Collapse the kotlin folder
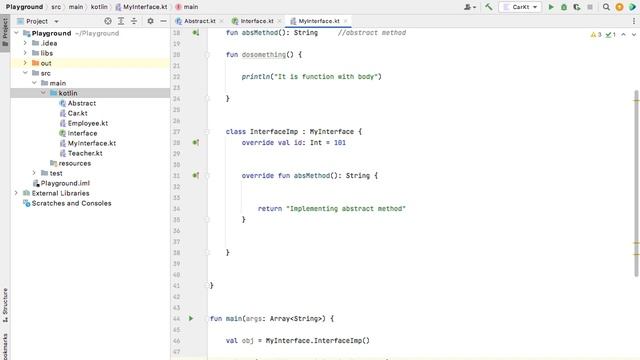Viewport: 640px width, 360px height. click(x=43, y=93)
